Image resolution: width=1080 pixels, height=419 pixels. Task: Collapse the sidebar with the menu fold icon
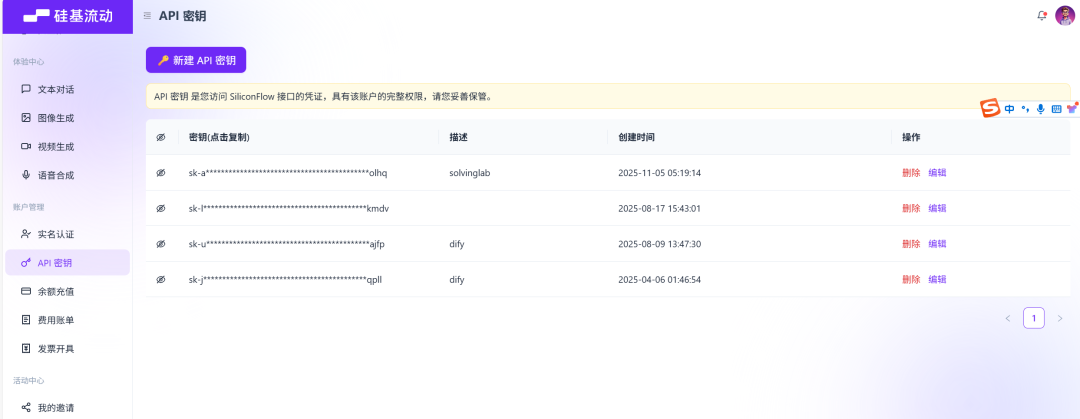(147, 16)
